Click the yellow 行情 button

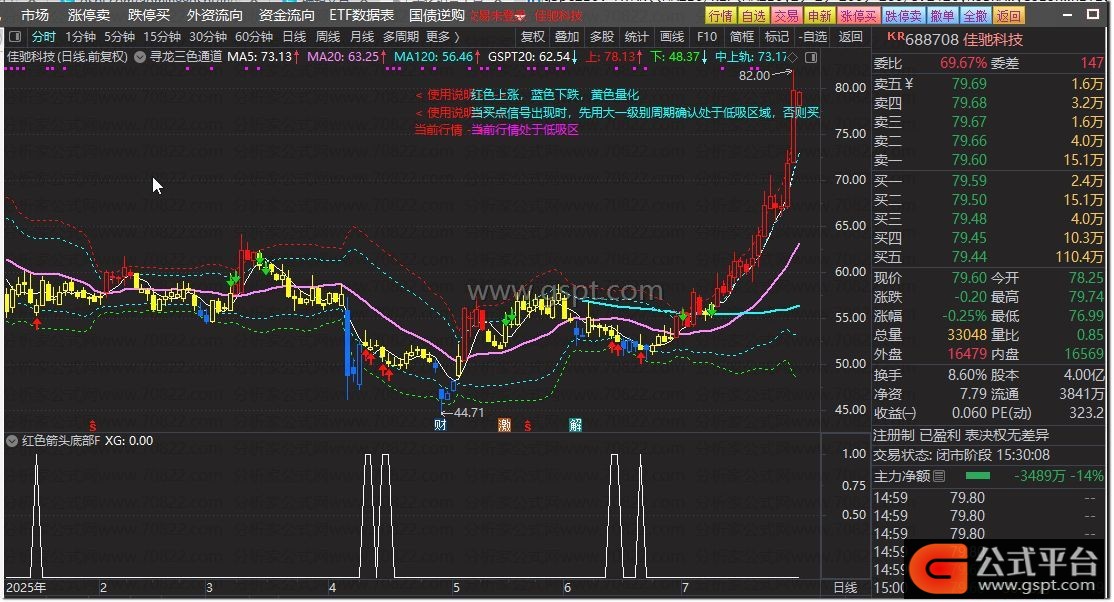[x=719, y=15]
